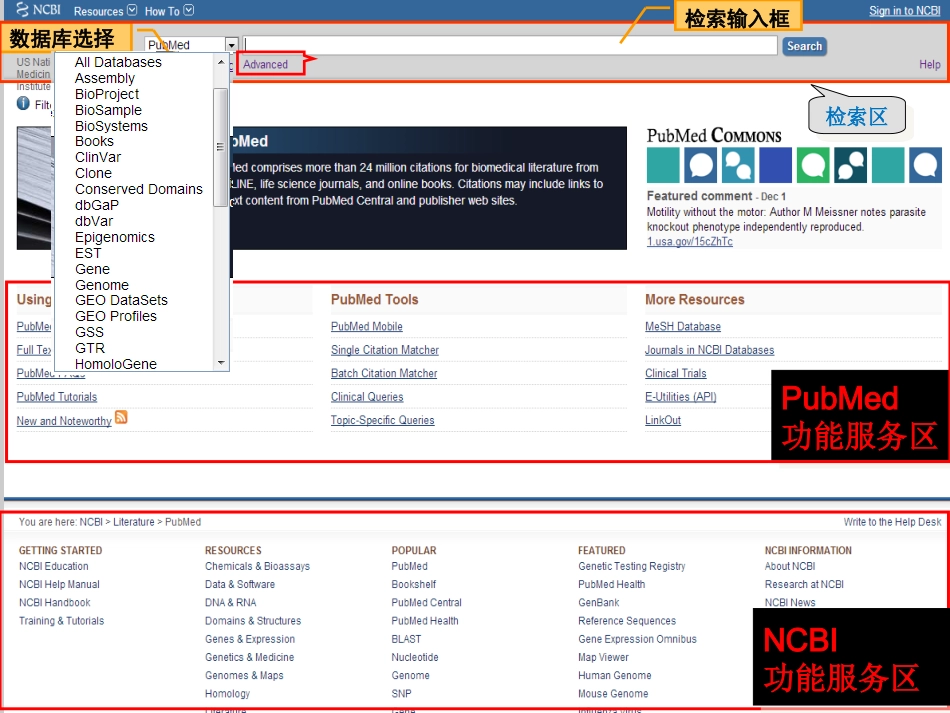Expand the How To menu
The width and height of the screenshot is (950, 713).
coord(169,11)
